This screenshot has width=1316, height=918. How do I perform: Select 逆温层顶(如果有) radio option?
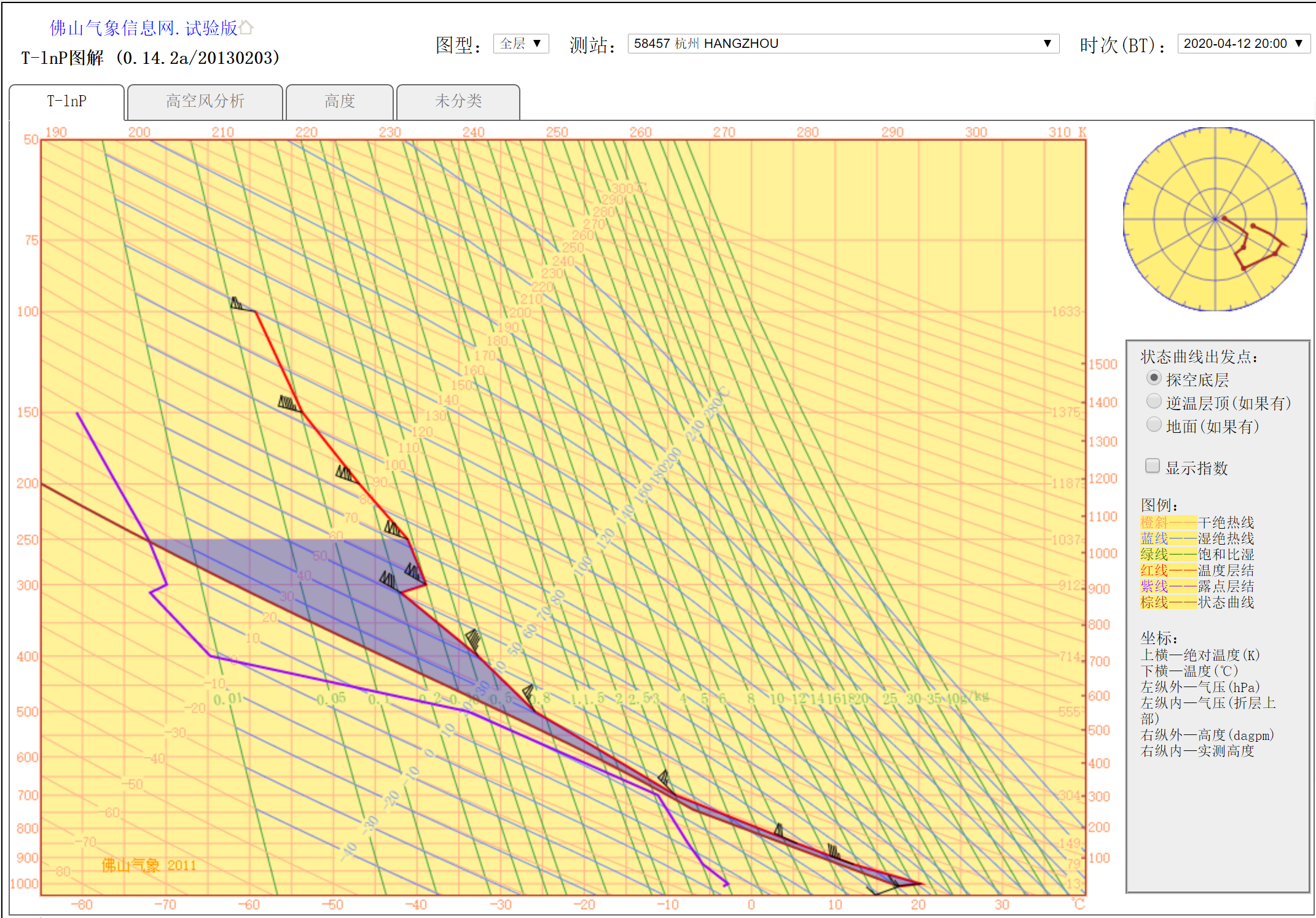pyautogui.click(x=1154, y=402)
